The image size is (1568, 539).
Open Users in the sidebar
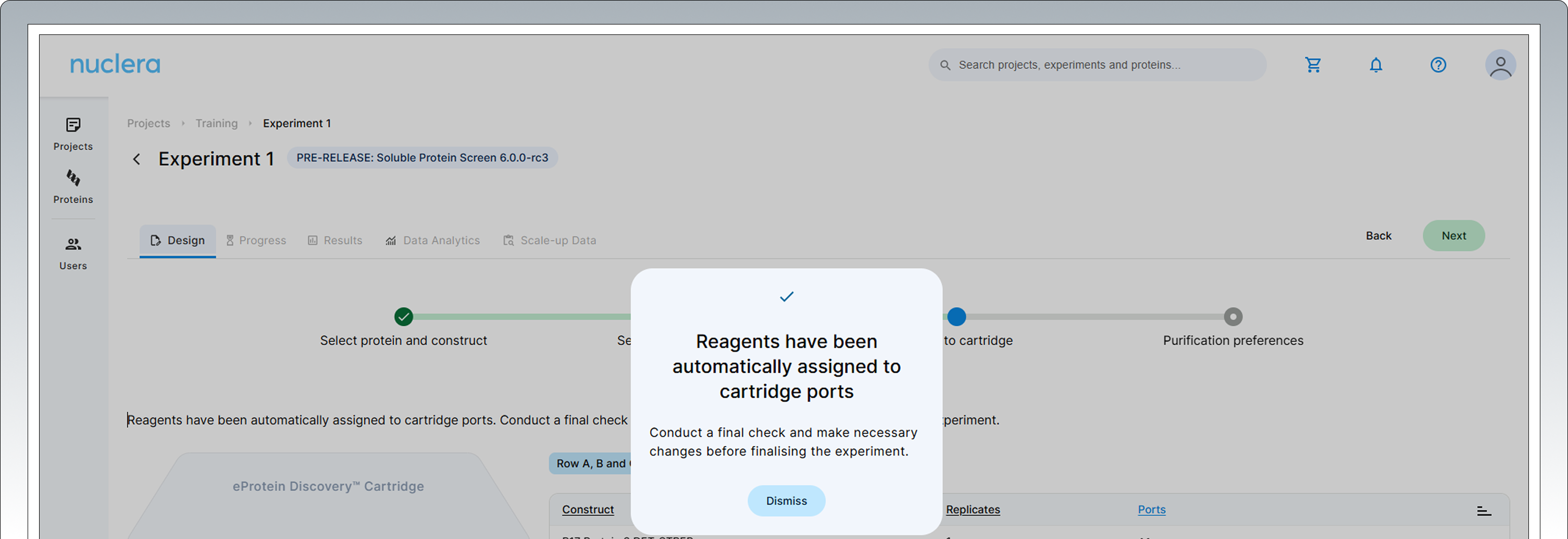pos(73,253)
